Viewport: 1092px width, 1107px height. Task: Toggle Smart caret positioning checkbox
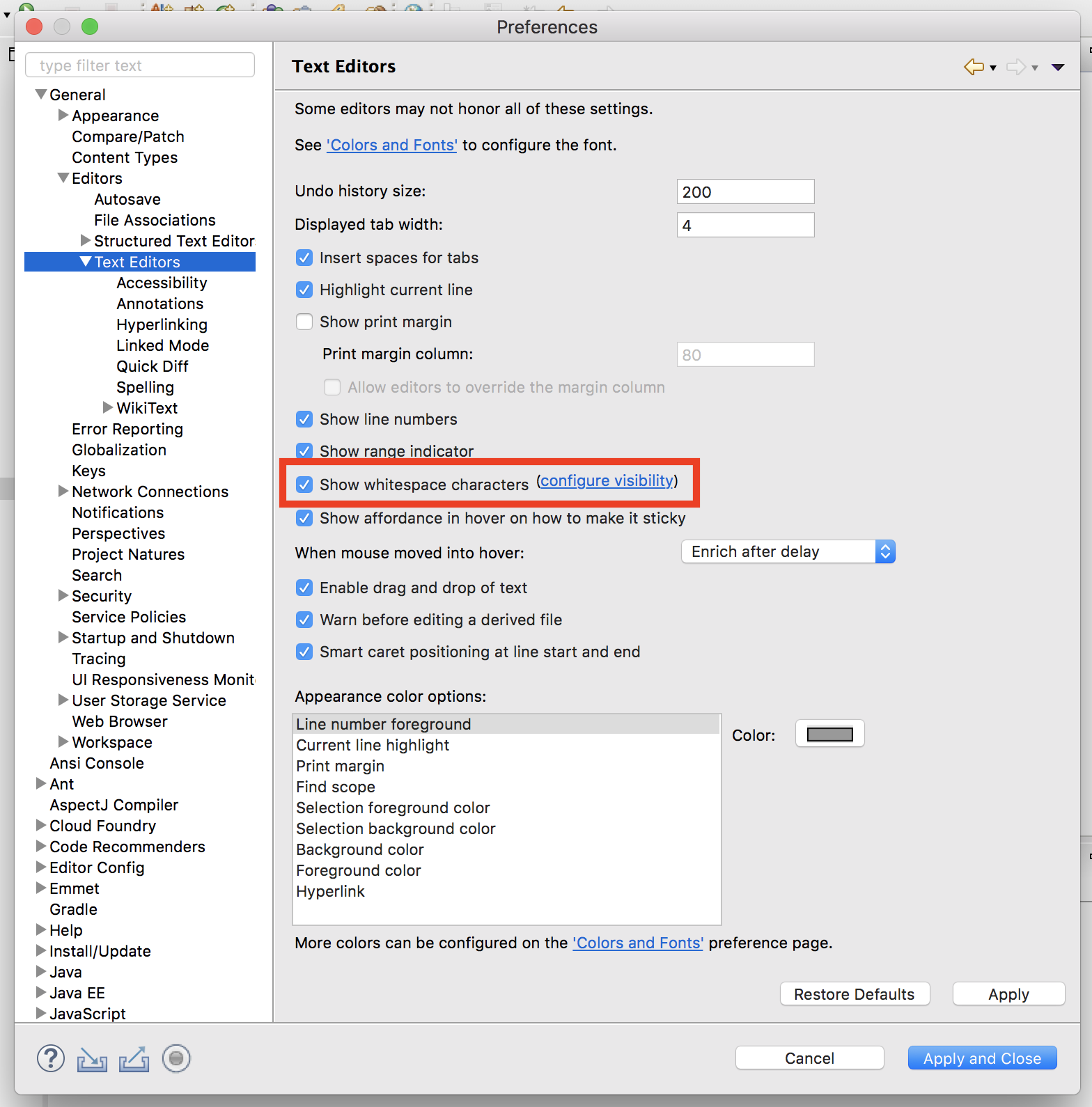click(x=304, y=652)
